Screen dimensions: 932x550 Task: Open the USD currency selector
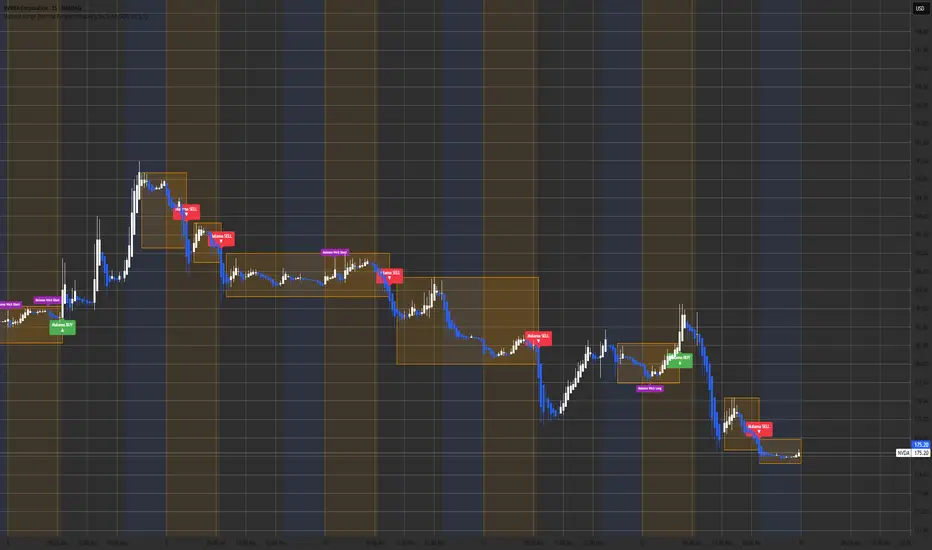click(x=920, y=8)
